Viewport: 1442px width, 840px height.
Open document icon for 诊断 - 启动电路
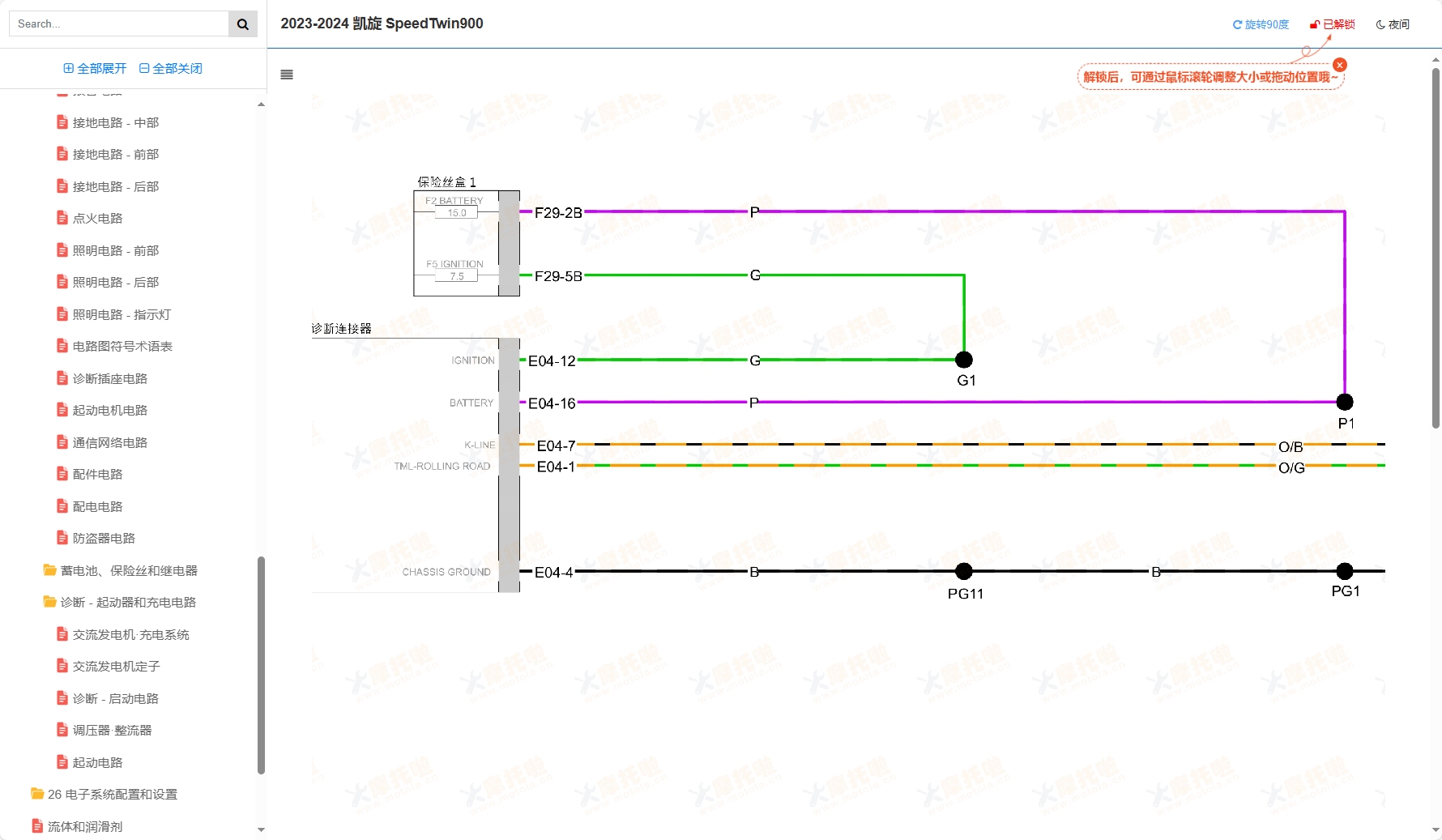click(62, 698)
